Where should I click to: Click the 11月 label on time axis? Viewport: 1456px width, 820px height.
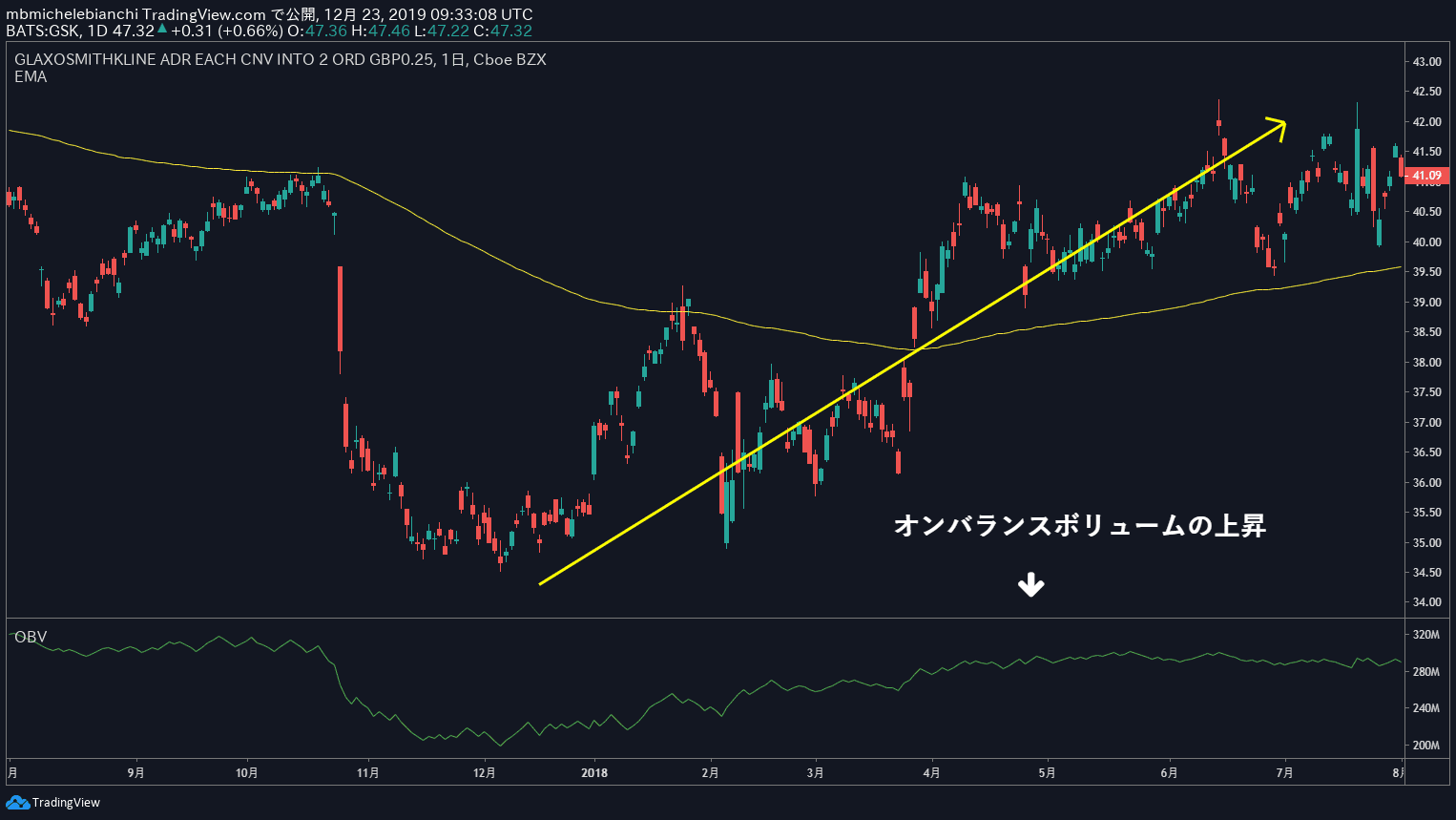368,772
